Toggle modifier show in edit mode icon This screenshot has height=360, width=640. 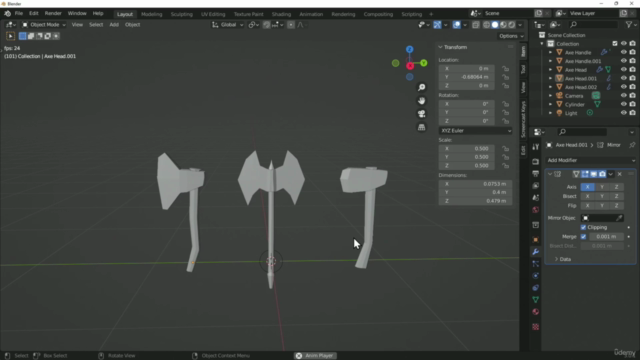coord(585,174)
